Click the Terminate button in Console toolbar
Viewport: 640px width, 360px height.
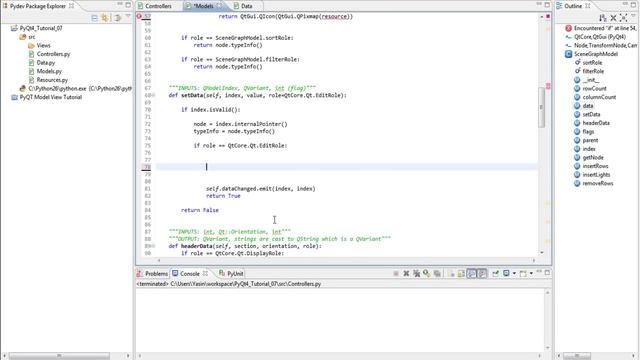point(396,273)
